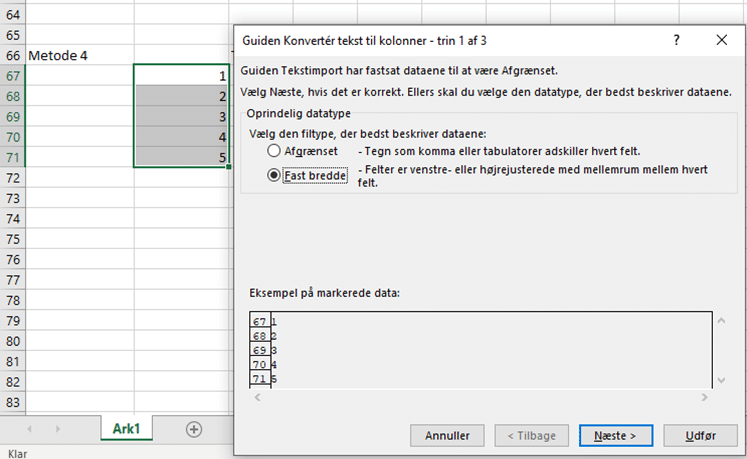Screen dimensions: 747x459
Task: Click the help question mark icon
Action: pyautogui.click(x=677, y=40)
